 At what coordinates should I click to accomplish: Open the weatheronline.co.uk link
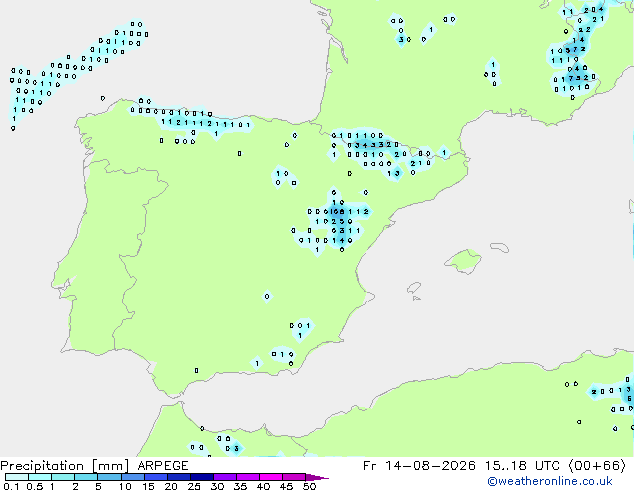click(550, 481)
